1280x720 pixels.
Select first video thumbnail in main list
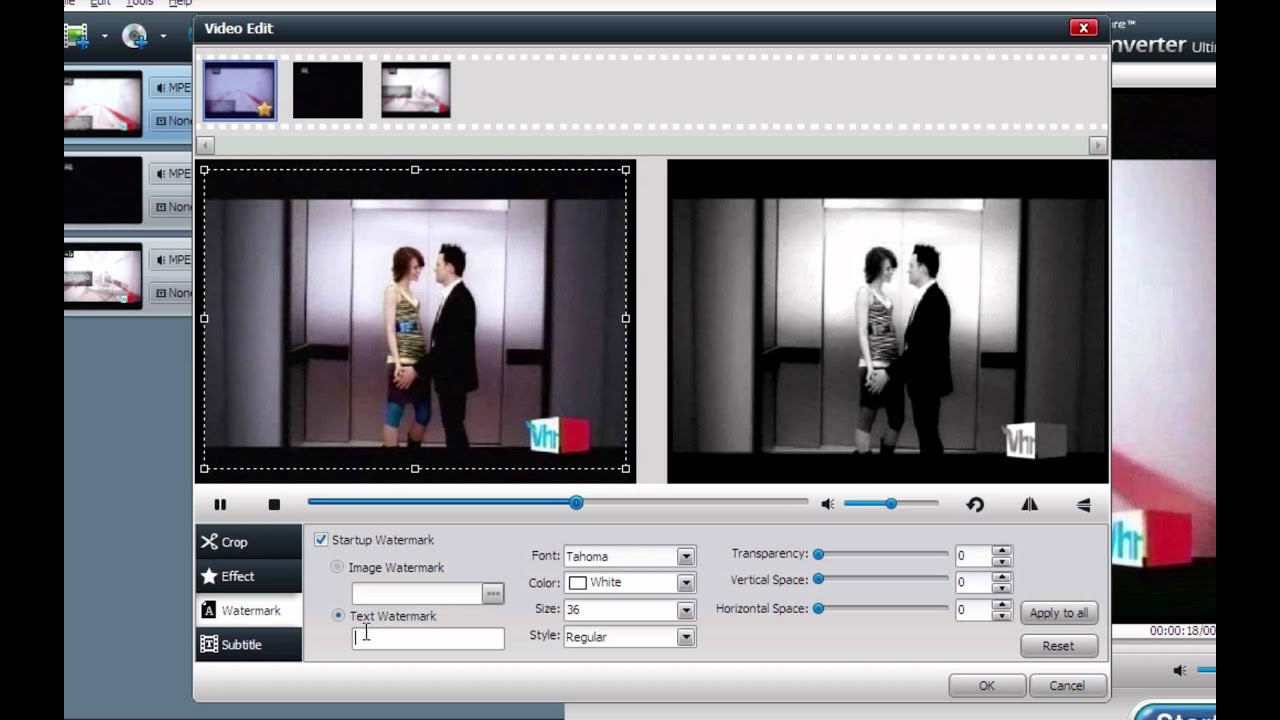103,103
